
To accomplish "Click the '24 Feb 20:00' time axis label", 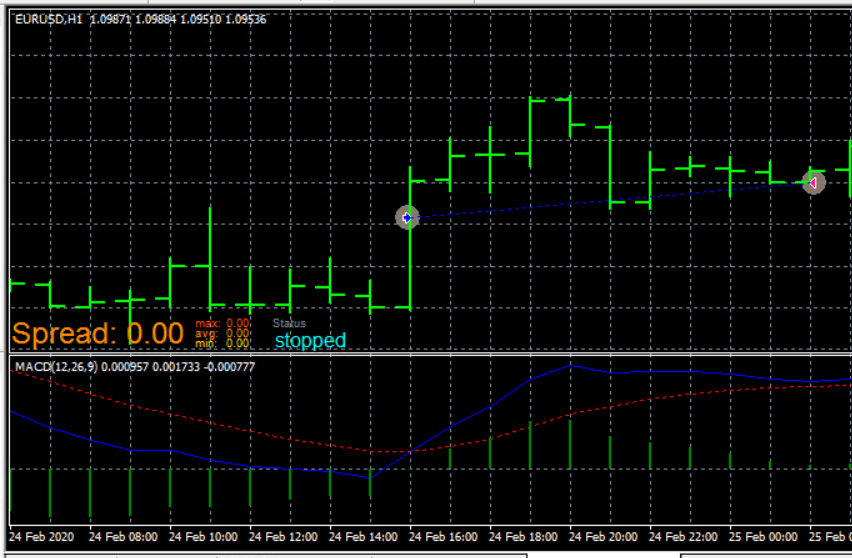I will [x=603, y=537].
